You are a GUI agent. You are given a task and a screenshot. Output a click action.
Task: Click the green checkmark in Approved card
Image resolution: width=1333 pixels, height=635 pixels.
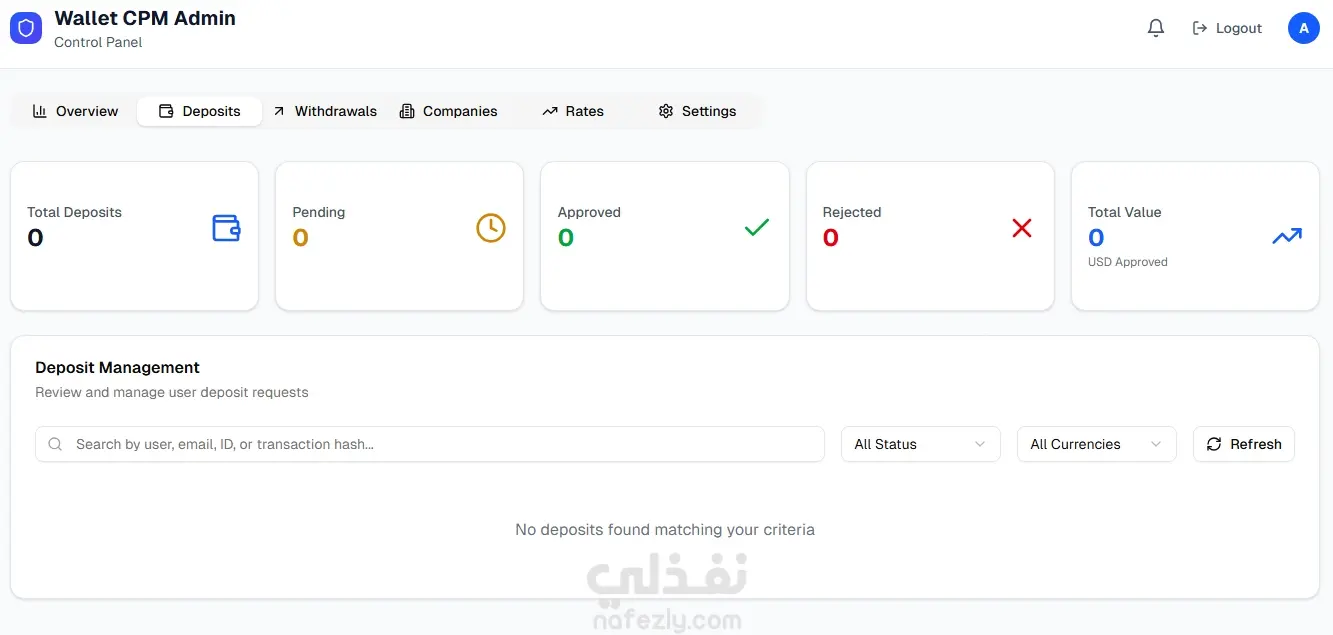tap(757, 228)
